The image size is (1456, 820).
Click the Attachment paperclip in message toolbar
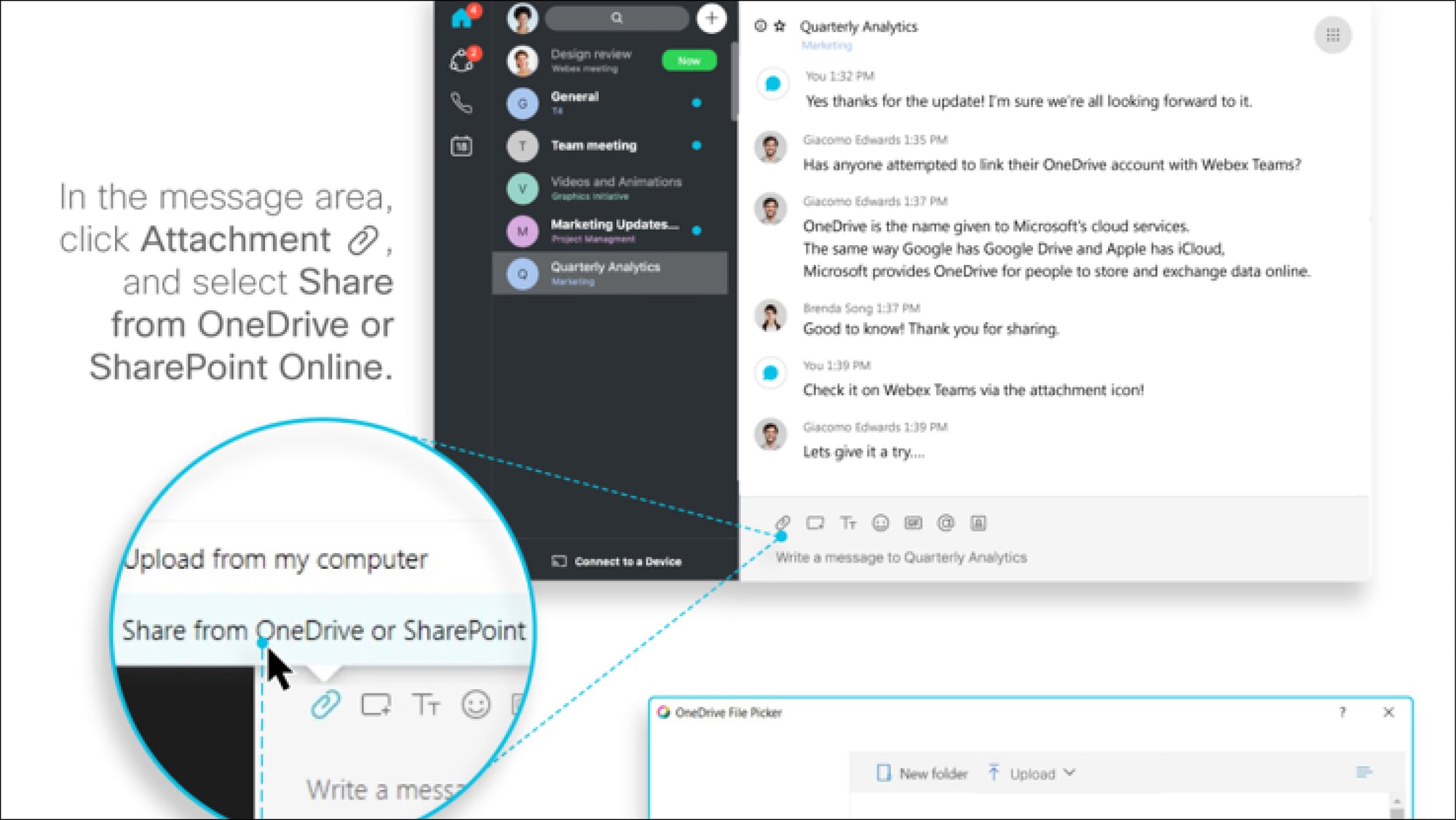coord(783,522)
